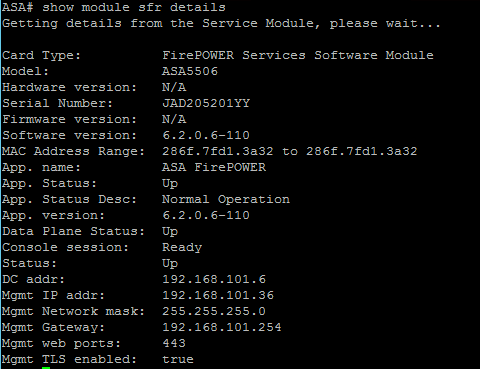The width and height of the screenshot is (480, 369).
Task: Click the App. name value ASA FirePOWER
Action: point(214,167)
